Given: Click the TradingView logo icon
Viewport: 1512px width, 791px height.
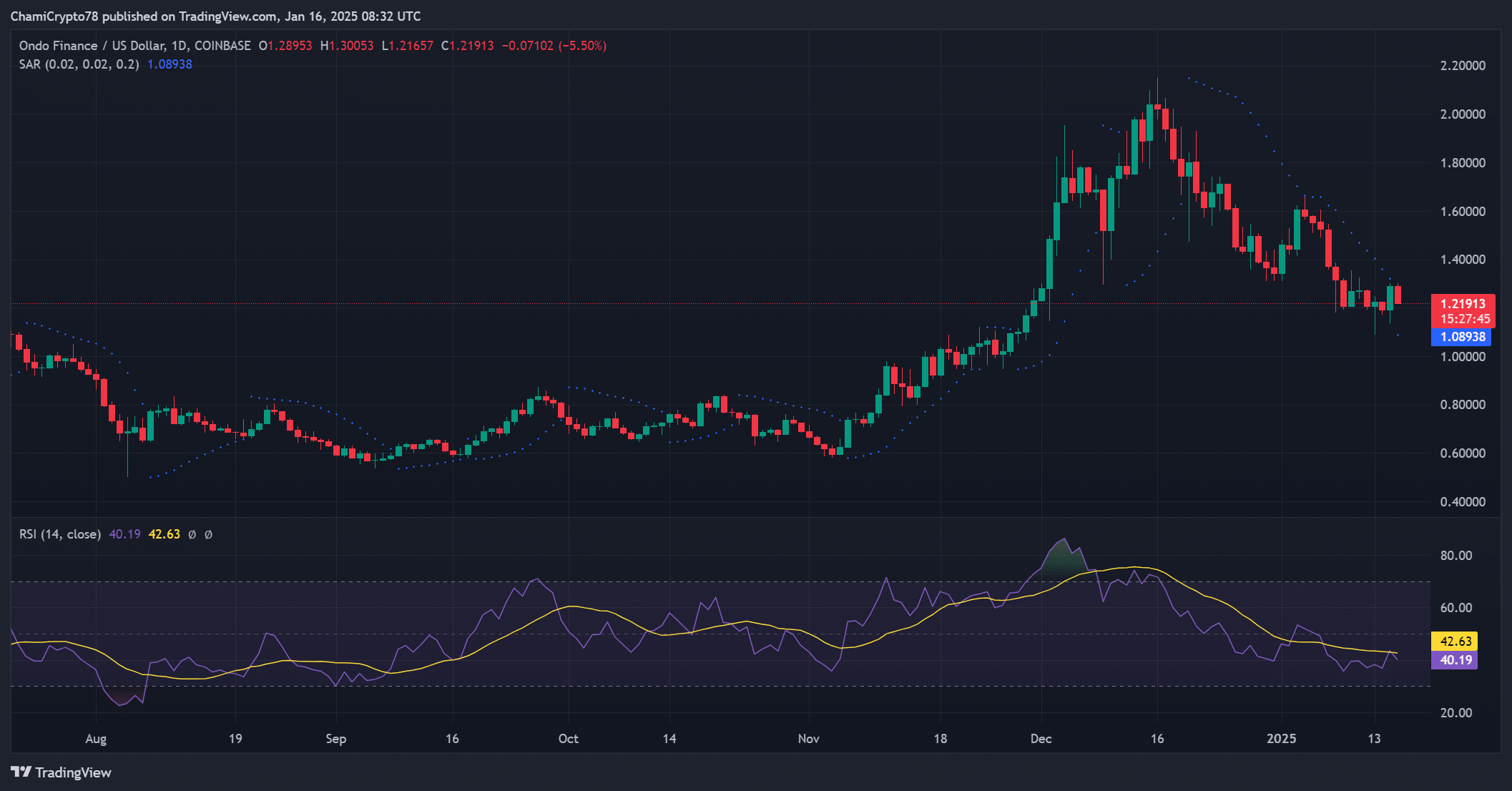Looking at the screenshot, I should 23,772.
